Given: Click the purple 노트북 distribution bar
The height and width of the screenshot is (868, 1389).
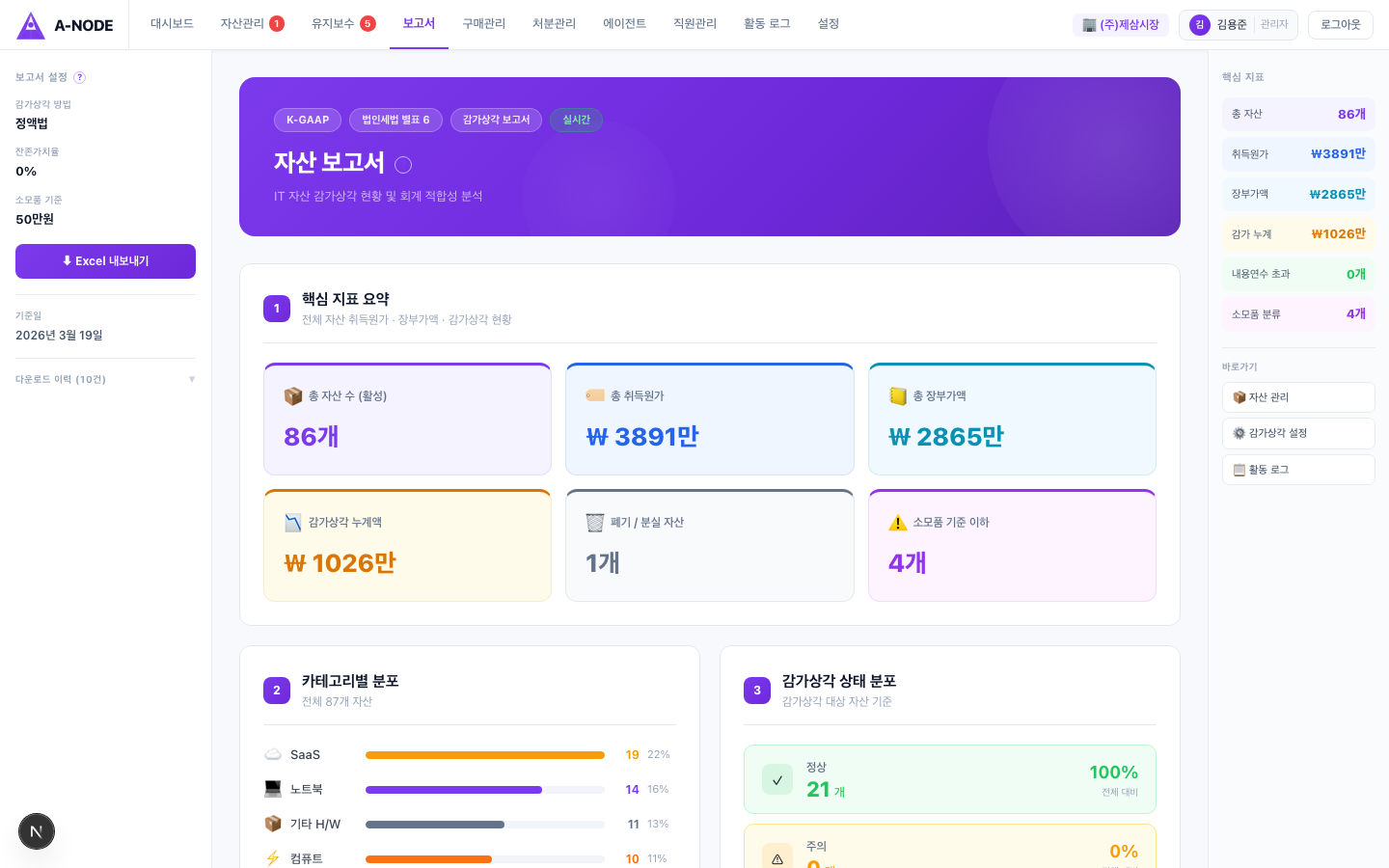Looking at the screenshot, I should point(453,790).
